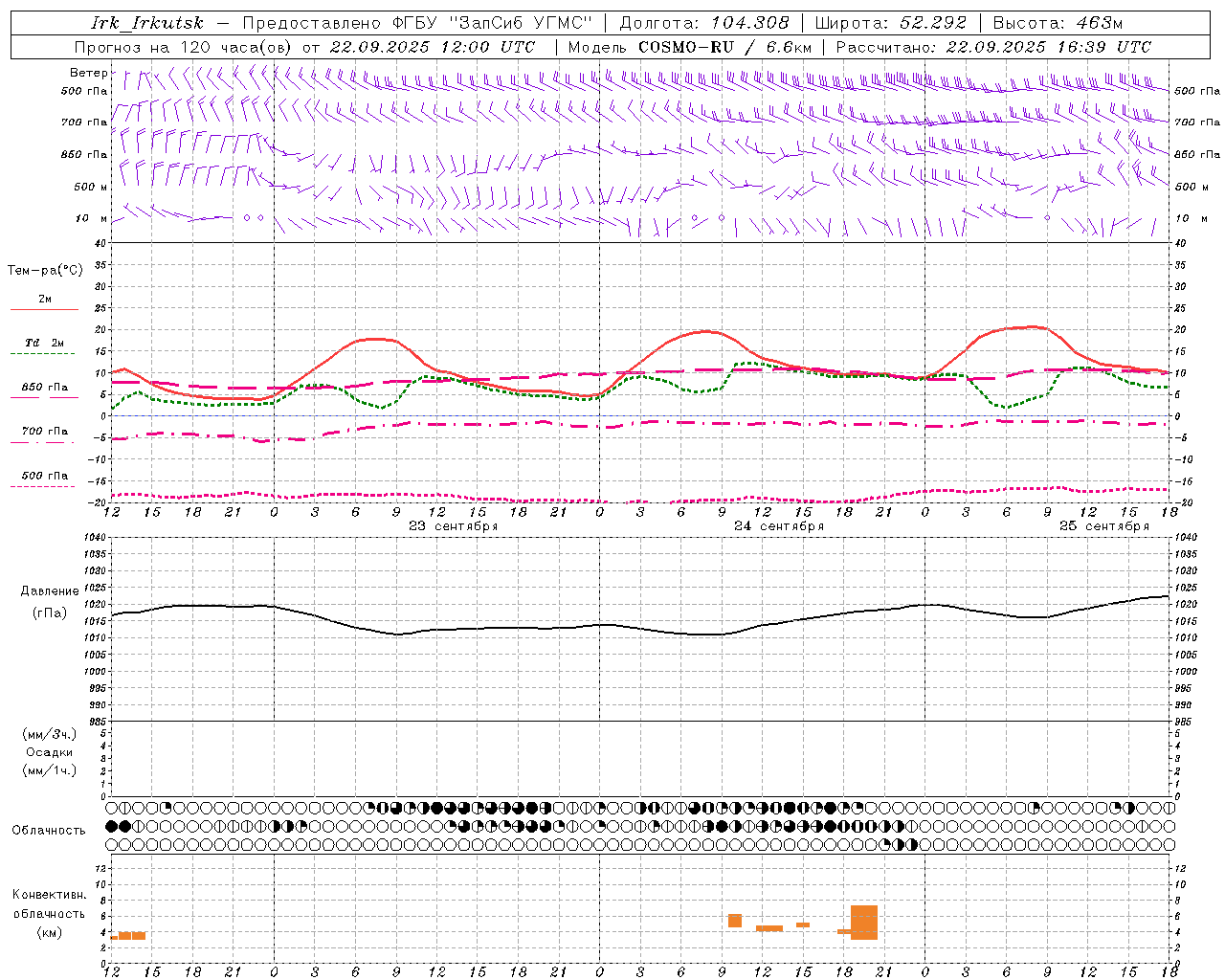Click the Осадки panel label

[x=50, y=752]
